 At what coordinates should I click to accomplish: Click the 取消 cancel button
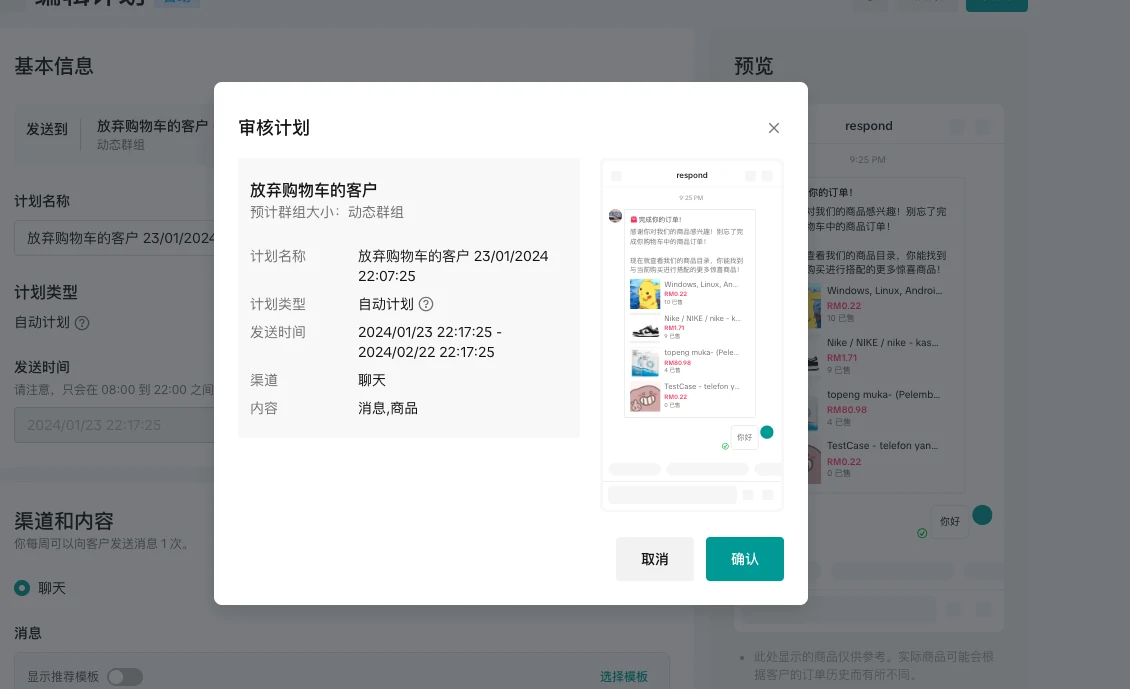tap(655, 559)
